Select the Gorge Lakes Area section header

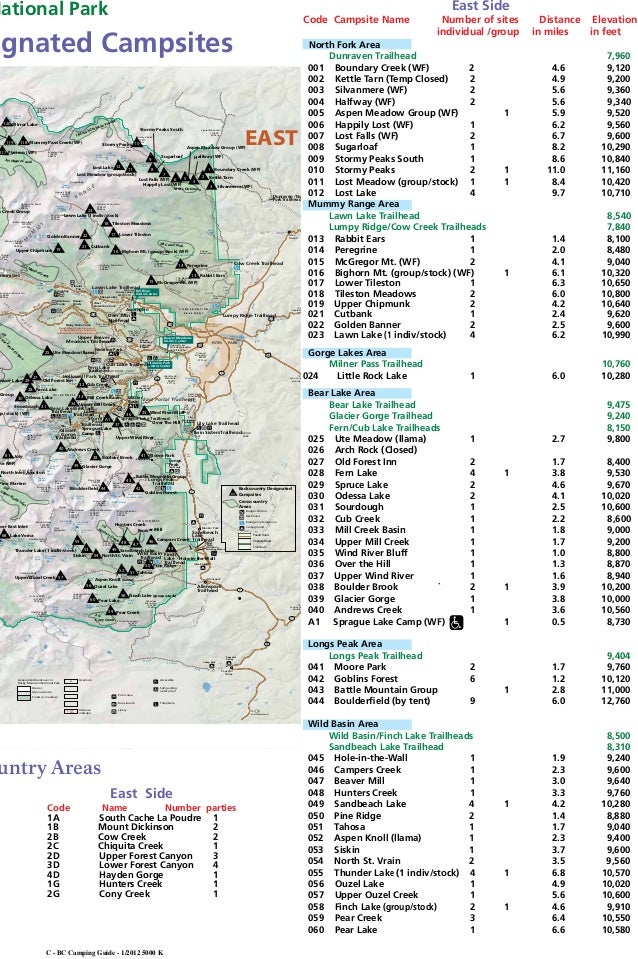pyautogui.click(x=356, y=353)
